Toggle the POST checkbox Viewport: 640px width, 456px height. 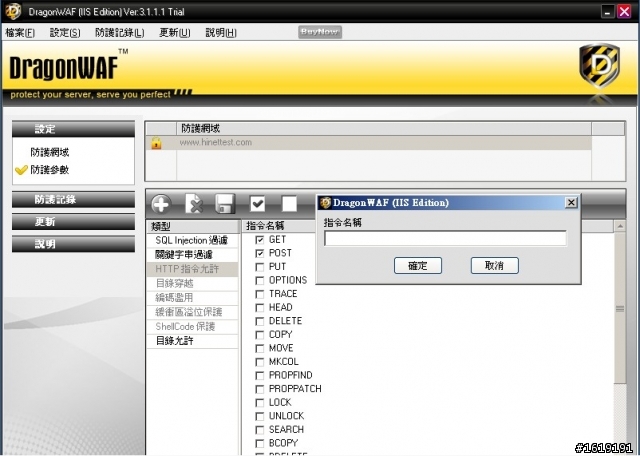260,254
